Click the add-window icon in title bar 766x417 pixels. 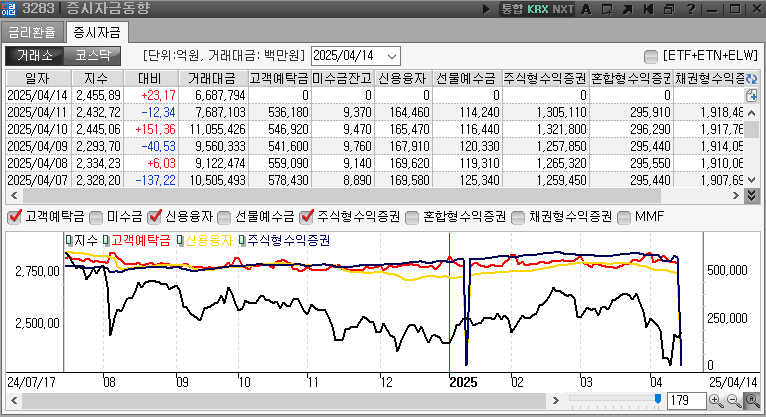(607, 9)
